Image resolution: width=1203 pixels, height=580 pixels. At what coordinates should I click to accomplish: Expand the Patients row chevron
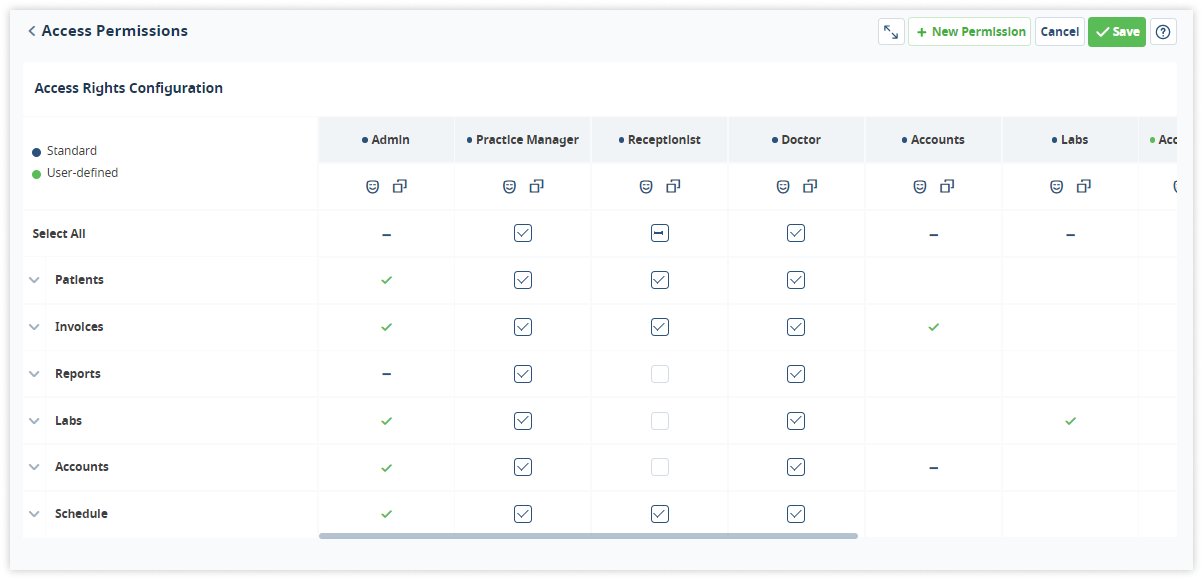pyautogui.click(x=34, y=280)
